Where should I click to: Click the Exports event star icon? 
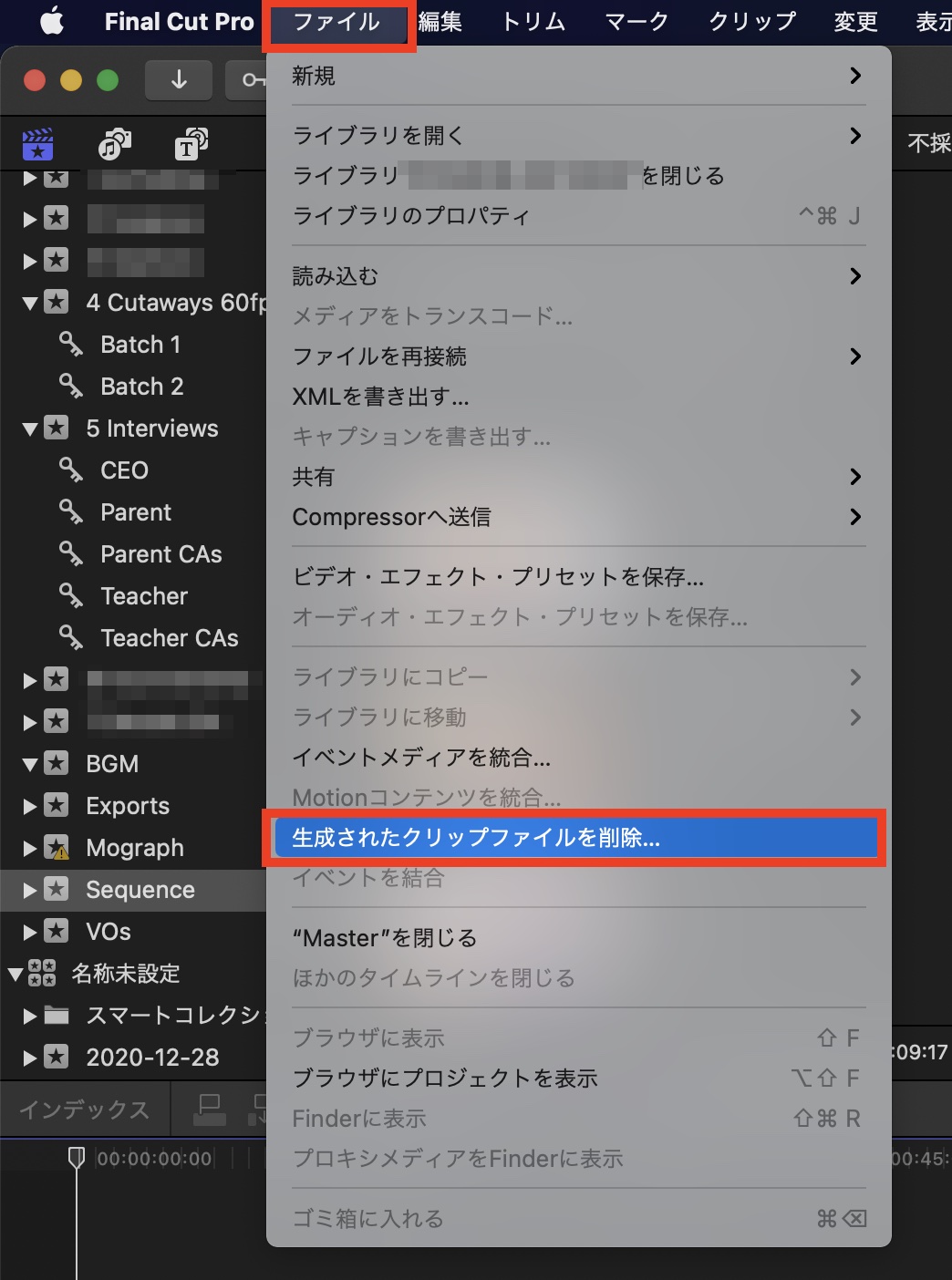pyautogui.click(x=57, y=805)
